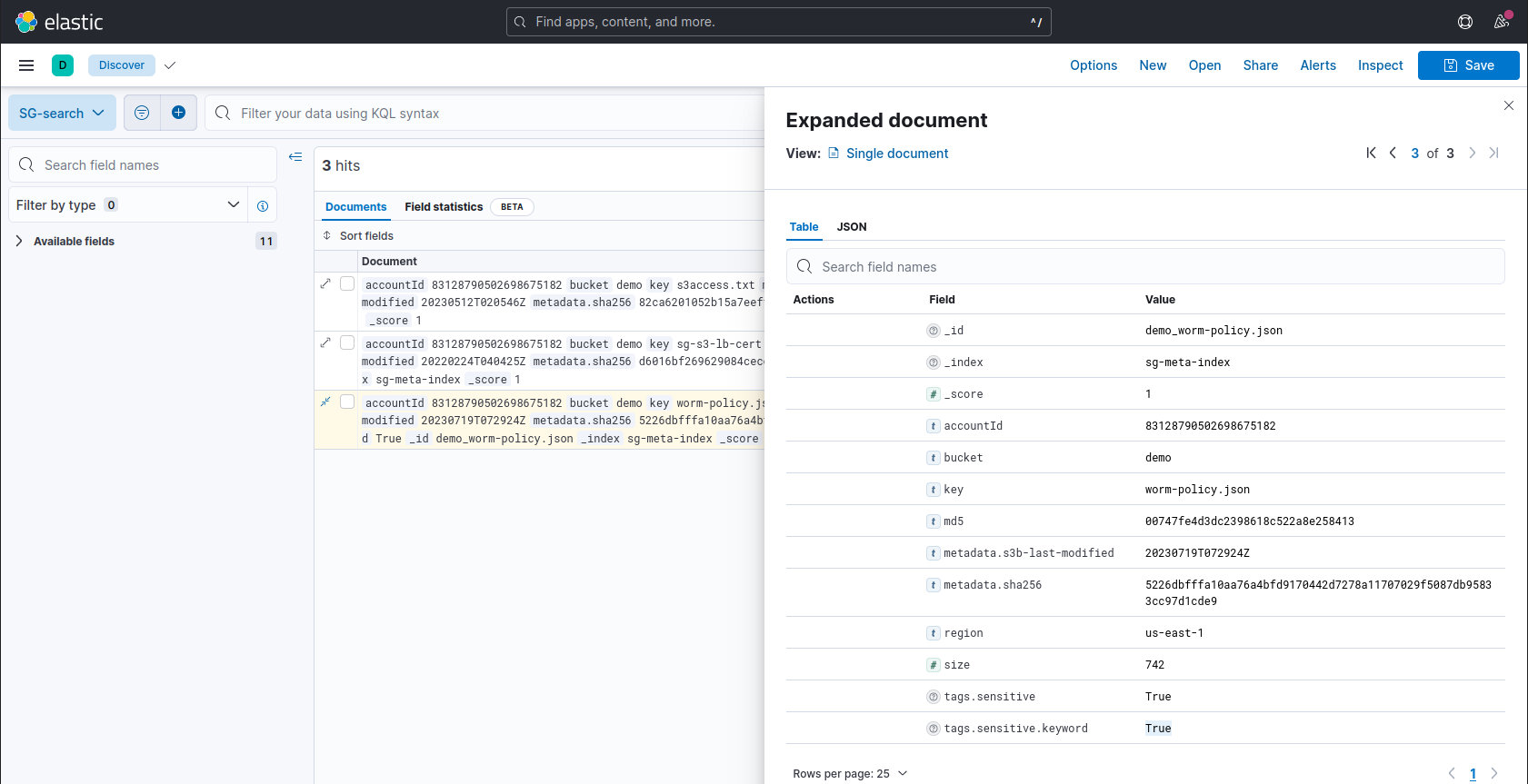Open the SG-search data view dropdown
Screen dimensions: 1528x784
[x=62, y=113]
